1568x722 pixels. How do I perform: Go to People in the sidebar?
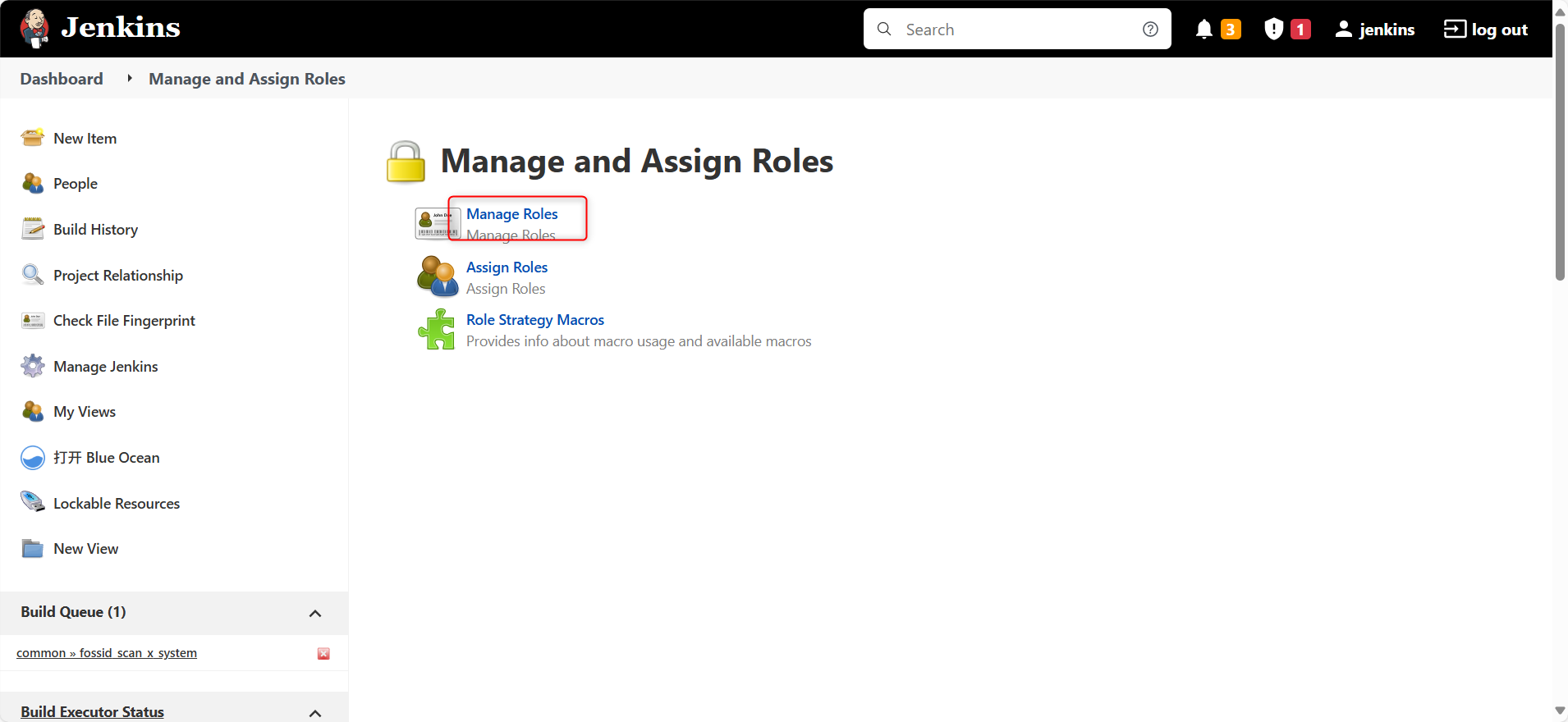click(x=76, y=184)
